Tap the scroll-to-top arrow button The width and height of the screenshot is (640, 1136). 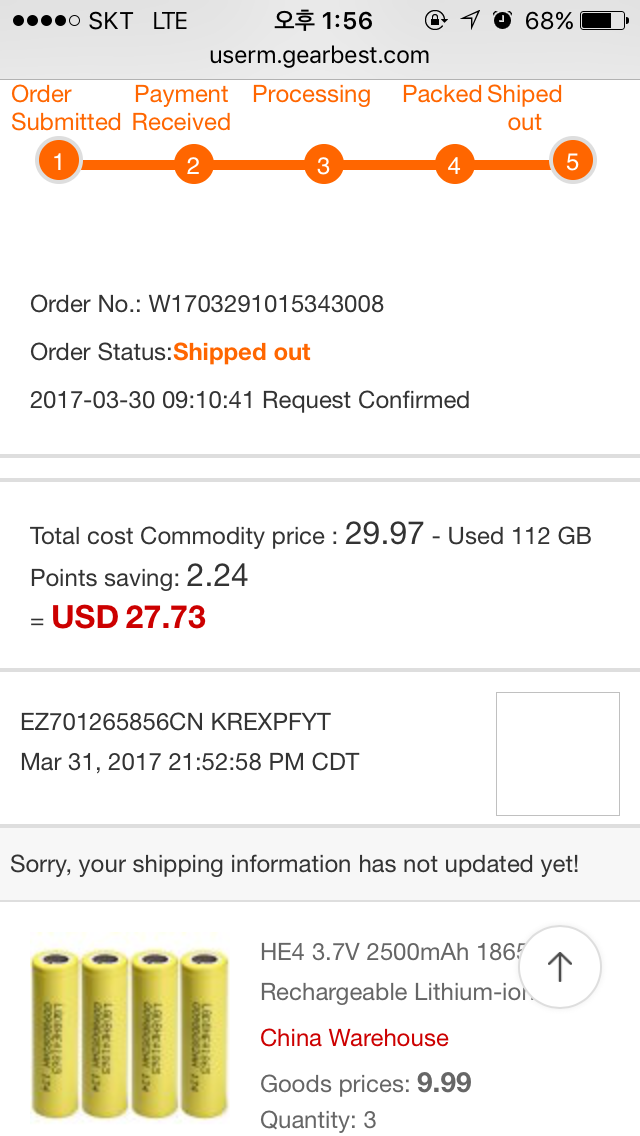559,966
